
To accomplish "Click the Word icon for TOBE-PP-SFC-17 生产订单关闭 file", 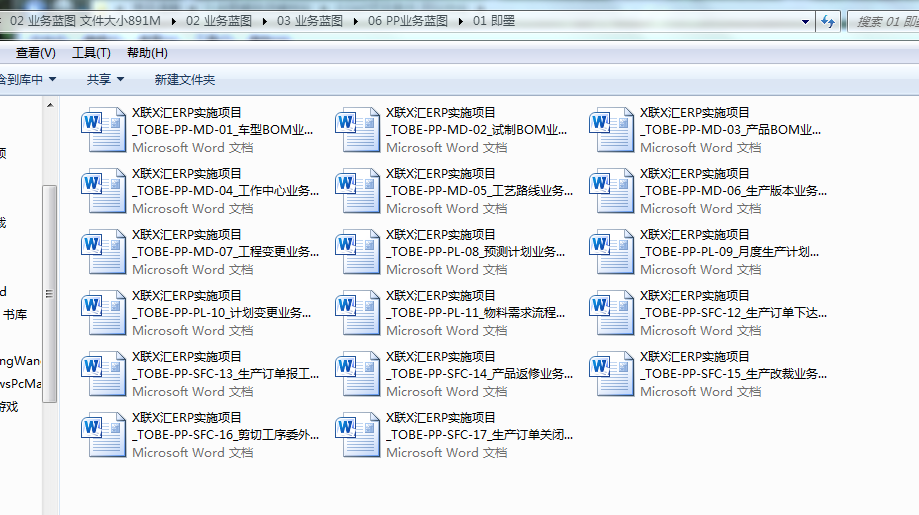I will pyautogui.click(x=357, y=435).
